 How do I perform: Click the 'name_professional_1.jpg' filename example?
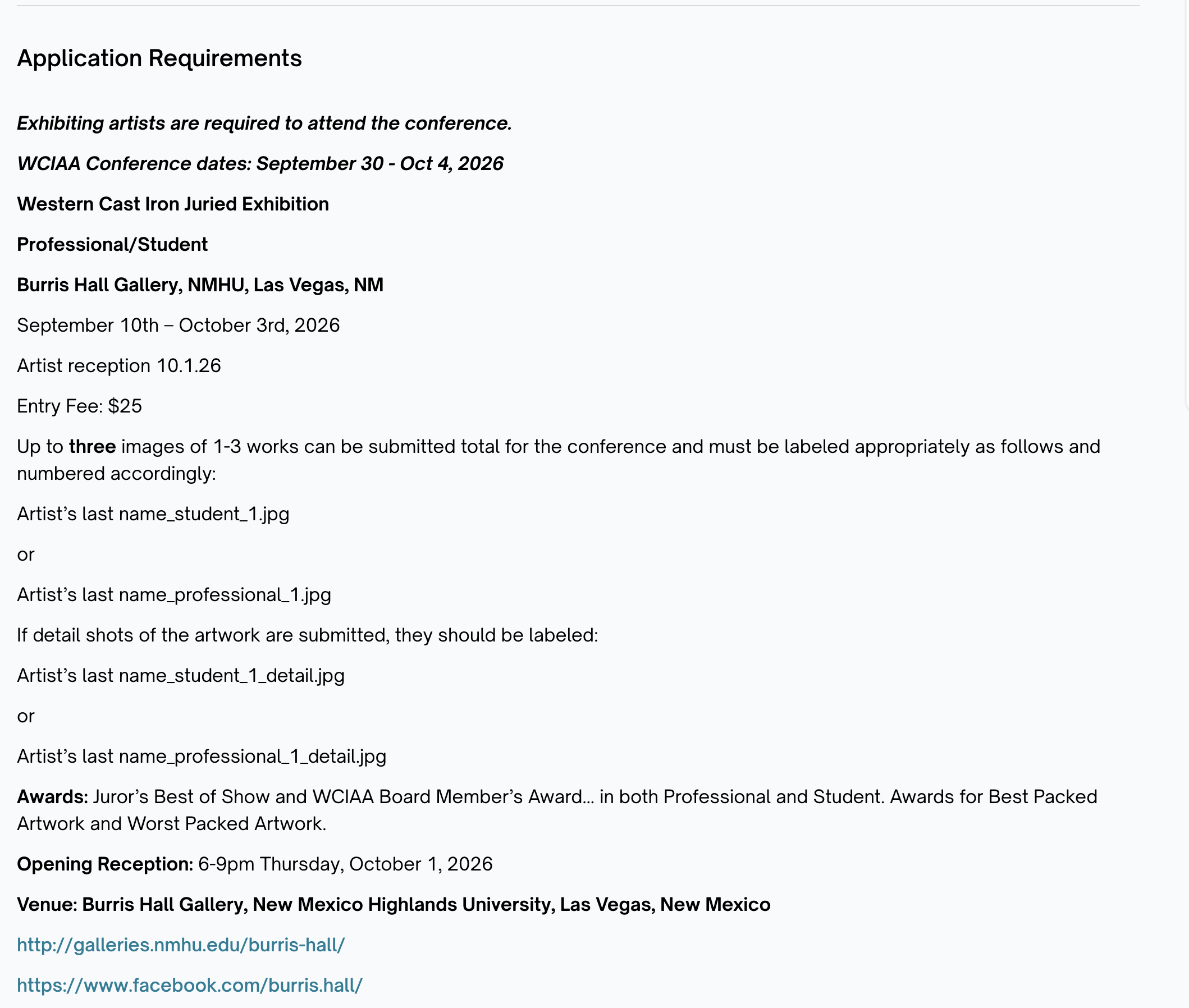click(x=225, y=595)
